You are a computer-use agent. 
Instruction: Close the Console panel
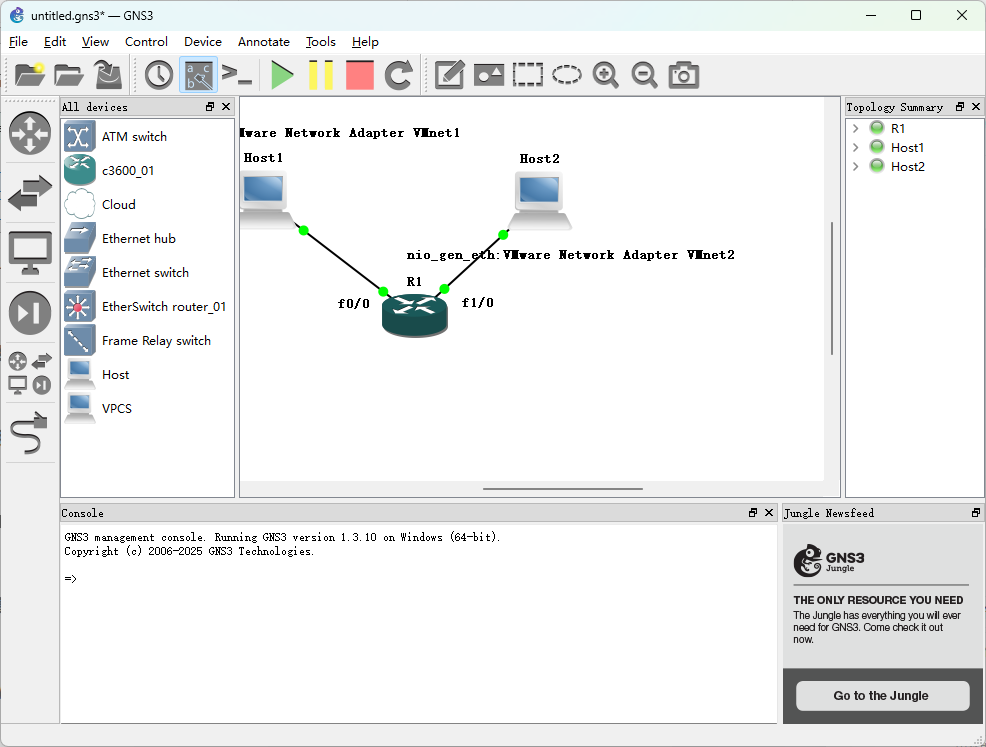click(x=768, y=512)
